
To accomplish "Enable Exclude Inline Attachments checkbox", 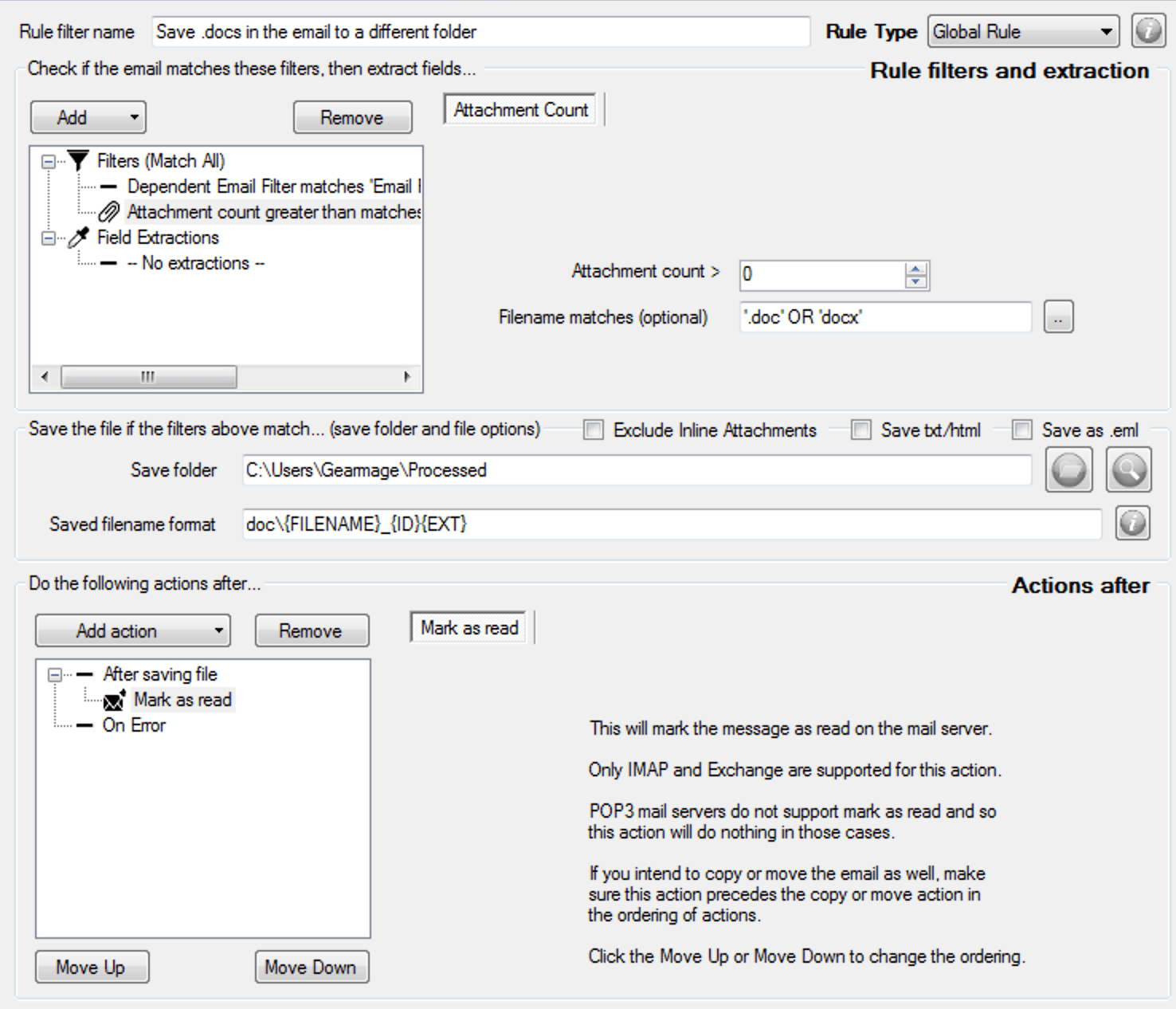I will pos(594,430).
